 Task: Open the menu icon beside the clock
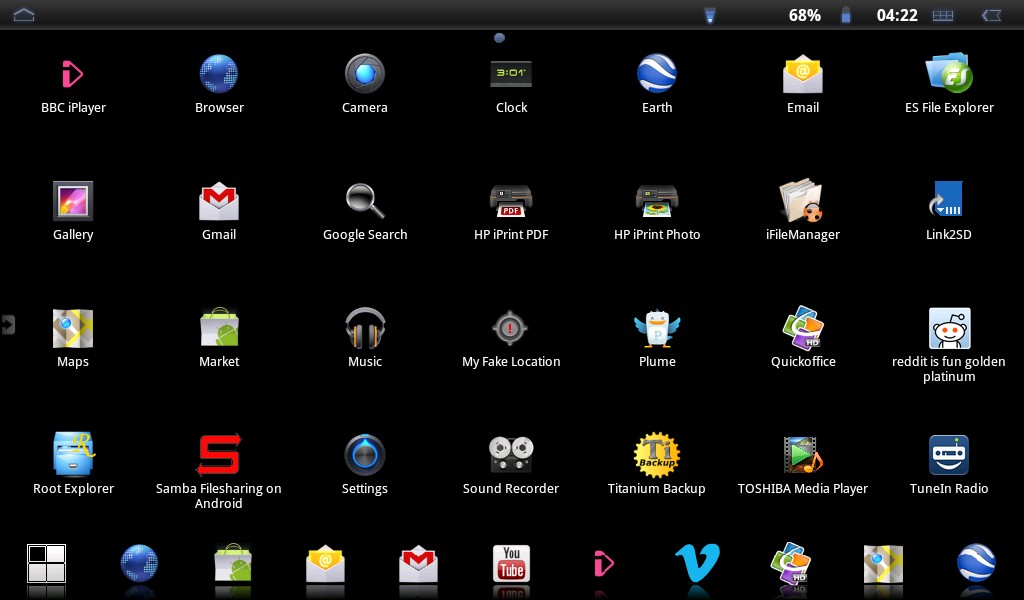click(x=942, y=15)
